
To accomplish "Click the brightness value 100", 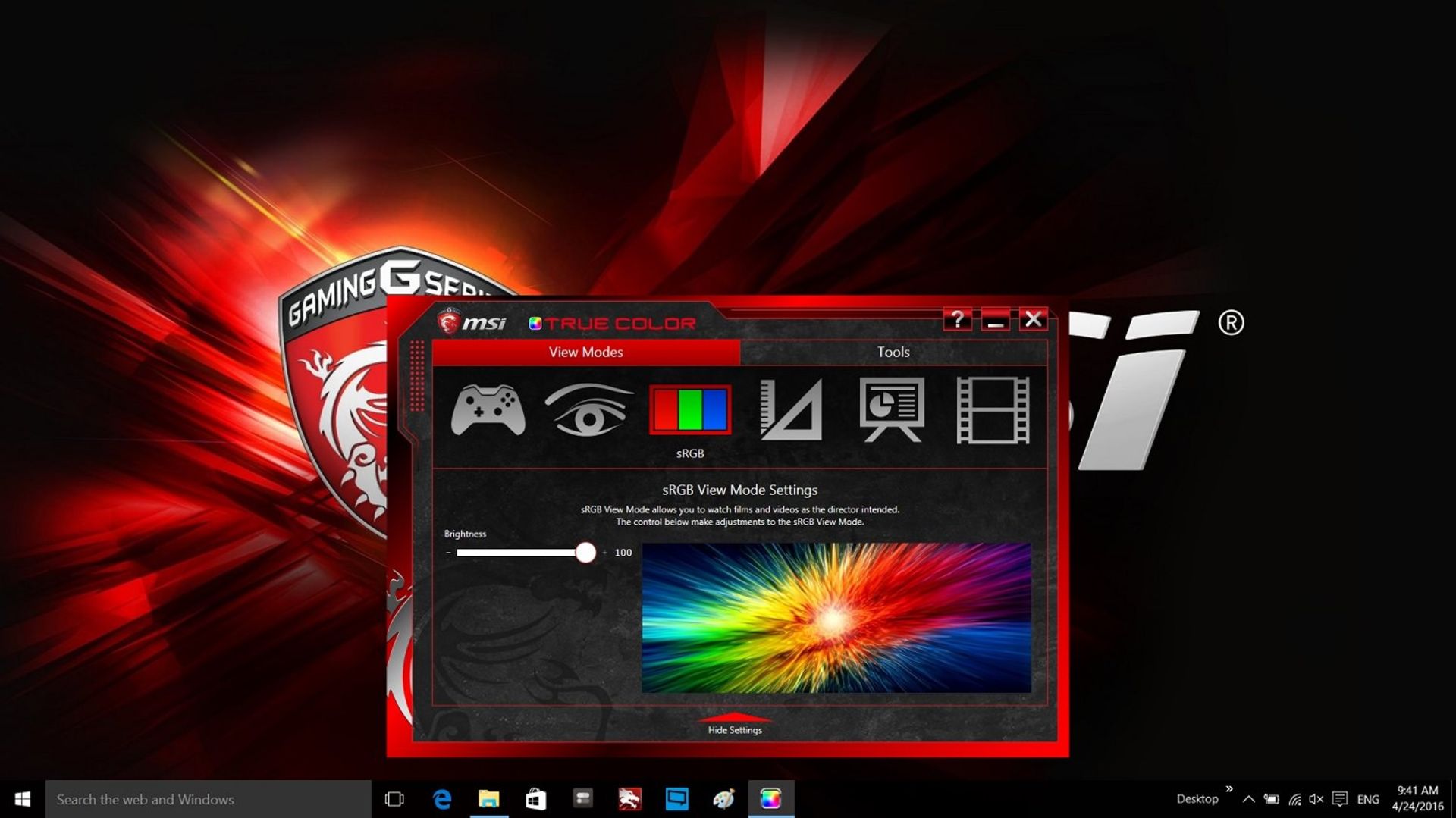I will click(x=623, y=553).
